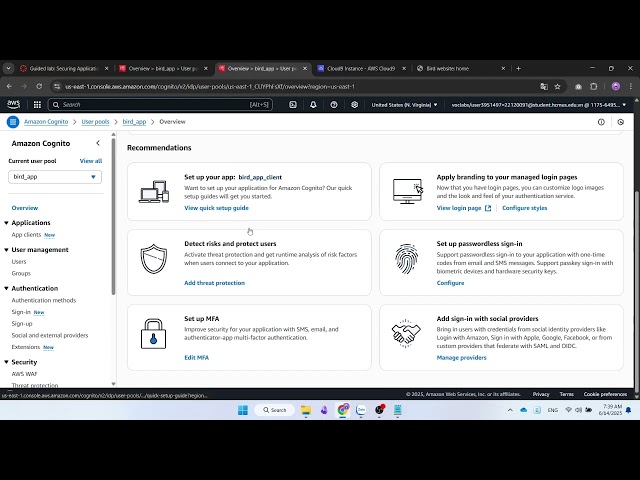Screen dimensions: 640x480
Task: Collapse the Authentication section
Action: [x=6, y=289]
